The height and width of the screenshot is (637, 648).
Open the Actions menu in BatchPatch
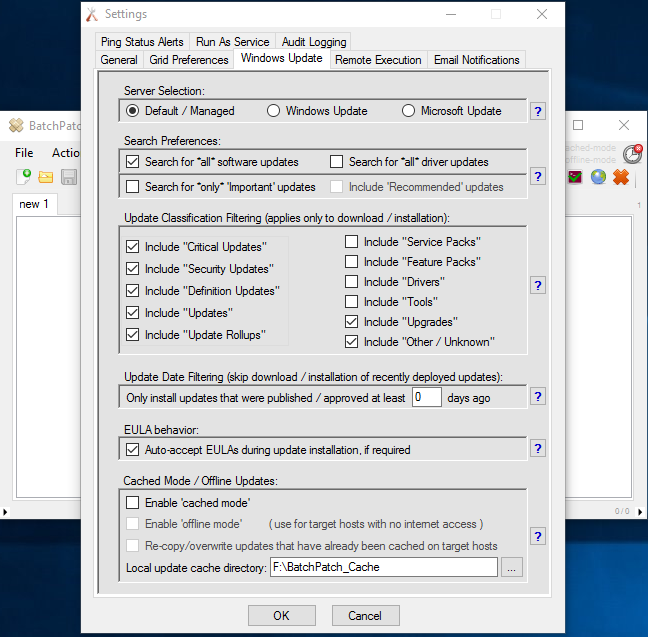tap(65, 153)
